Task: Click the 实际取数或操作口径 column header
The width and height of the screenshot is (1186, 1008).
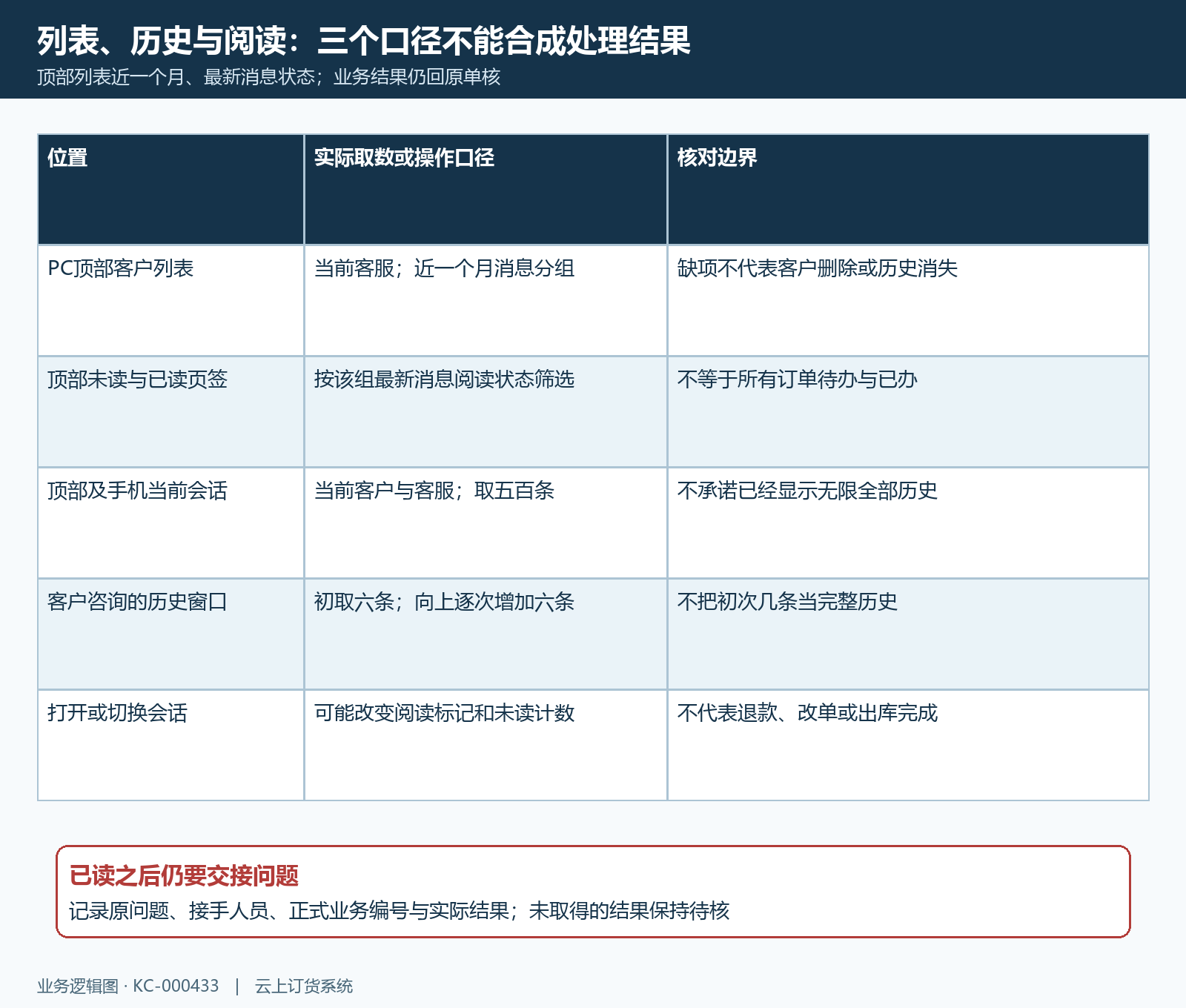Action: pyautogui.click(x=486, y=190)
